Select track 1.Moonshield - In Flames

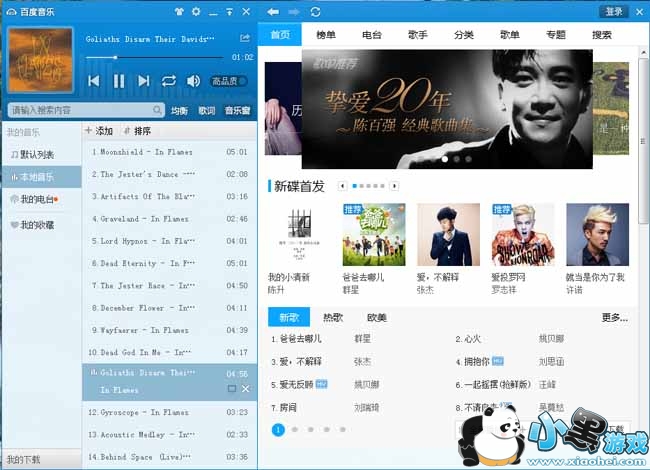[170, 152]
